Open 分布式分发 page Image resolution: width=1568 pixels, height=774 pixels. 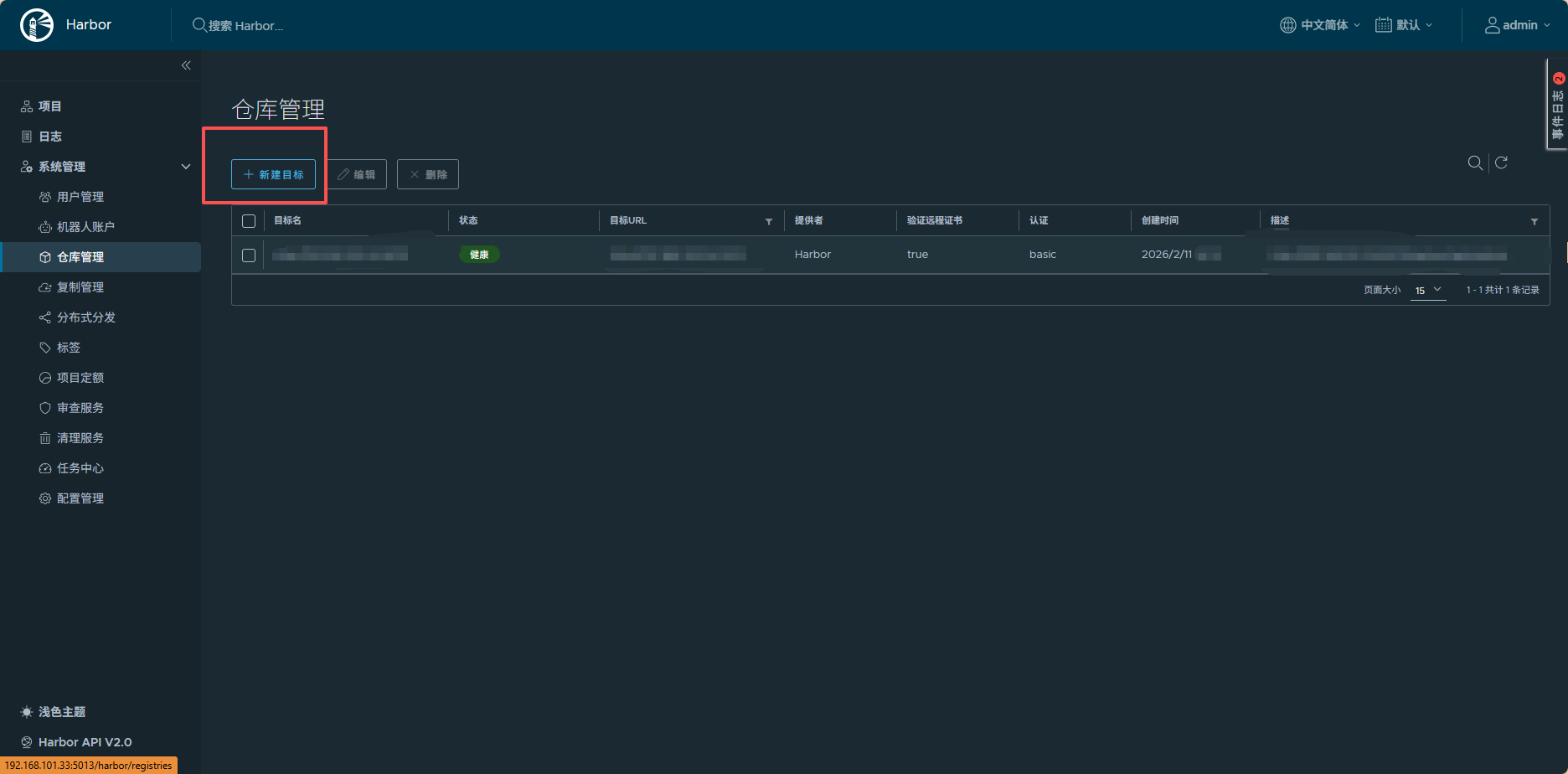pos(86,317)
